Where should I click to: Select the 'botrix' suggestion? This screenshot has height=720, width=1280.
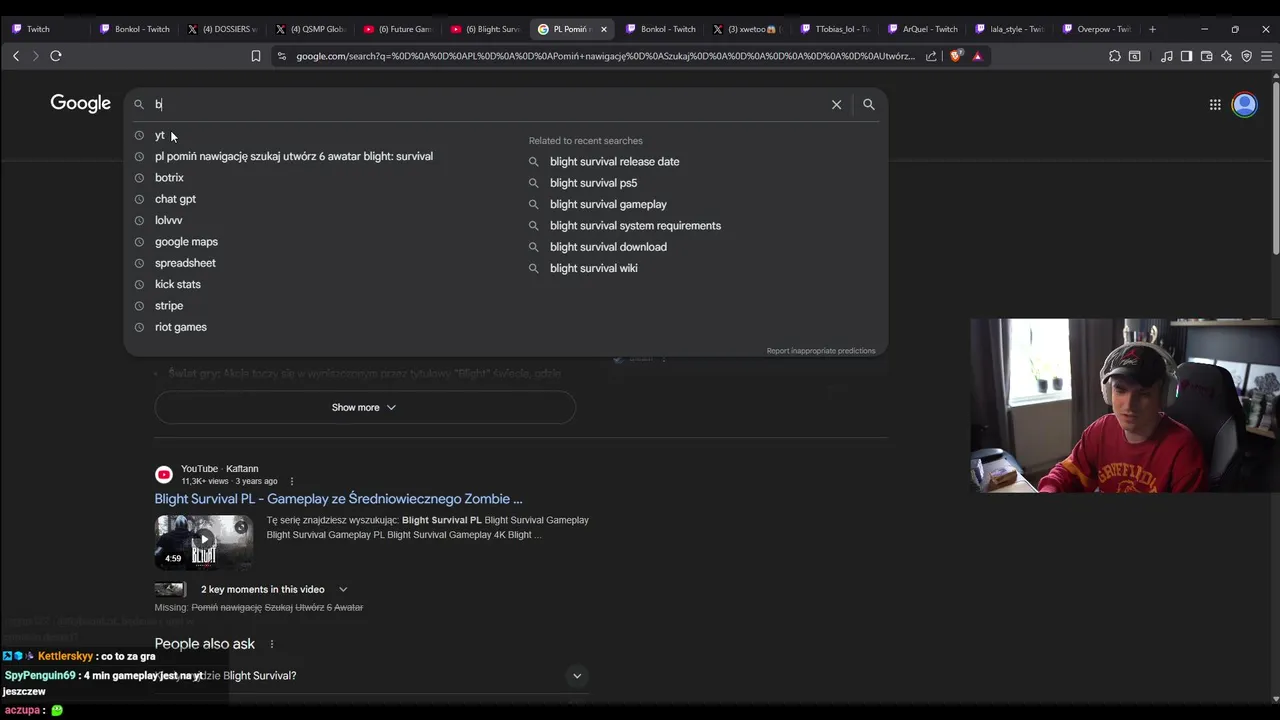169,178
